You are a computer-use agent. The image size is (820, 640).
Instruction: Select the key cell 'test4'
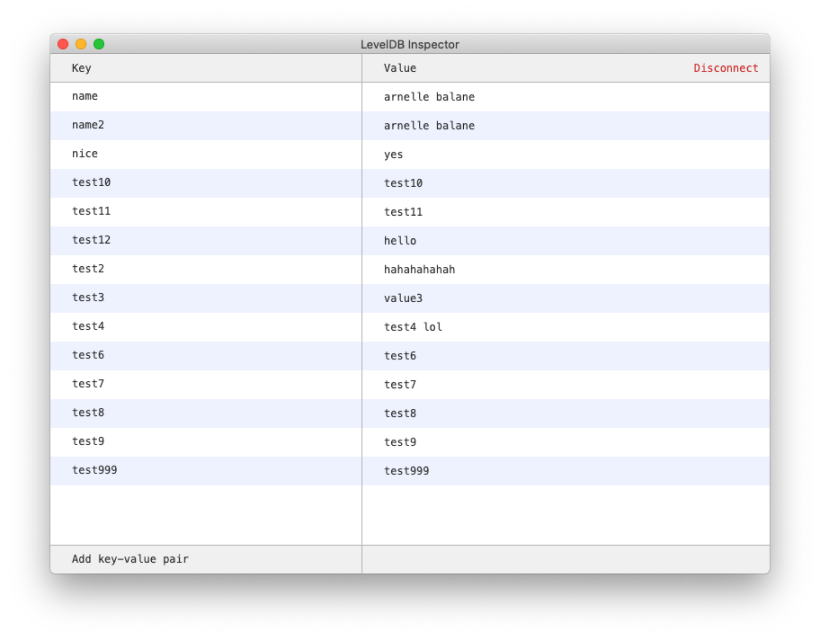206,326
